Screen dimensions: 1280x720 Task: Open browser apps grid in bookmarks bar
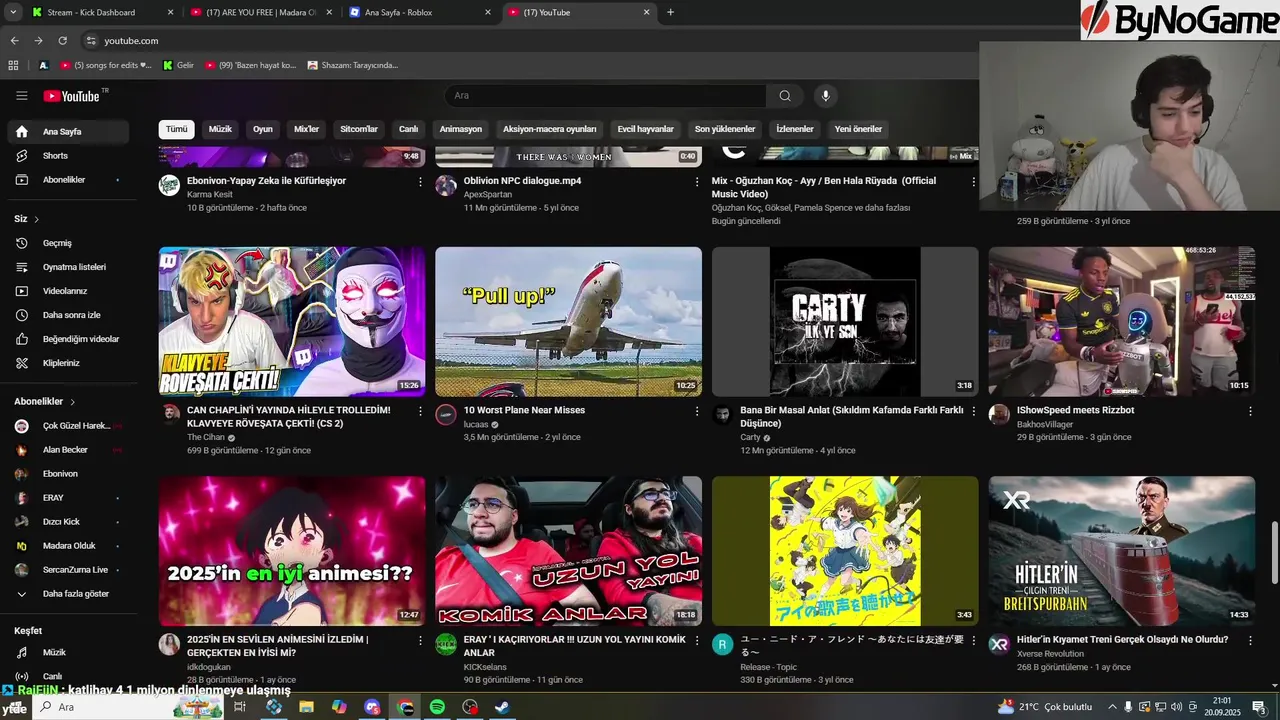tap(13, 65)
